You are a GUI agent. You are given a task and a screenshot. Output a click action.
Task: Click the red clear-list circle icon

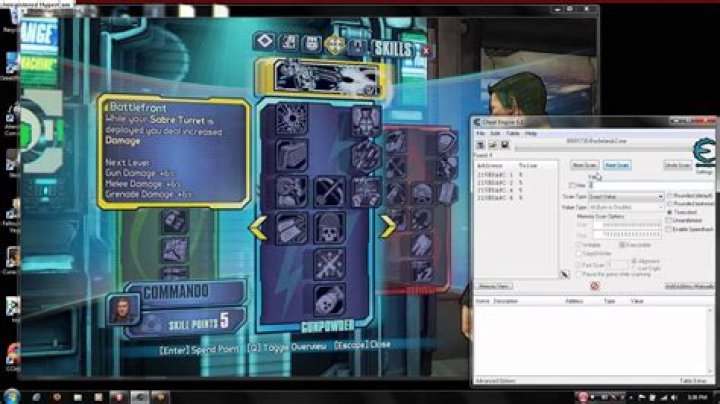point(595,286)
